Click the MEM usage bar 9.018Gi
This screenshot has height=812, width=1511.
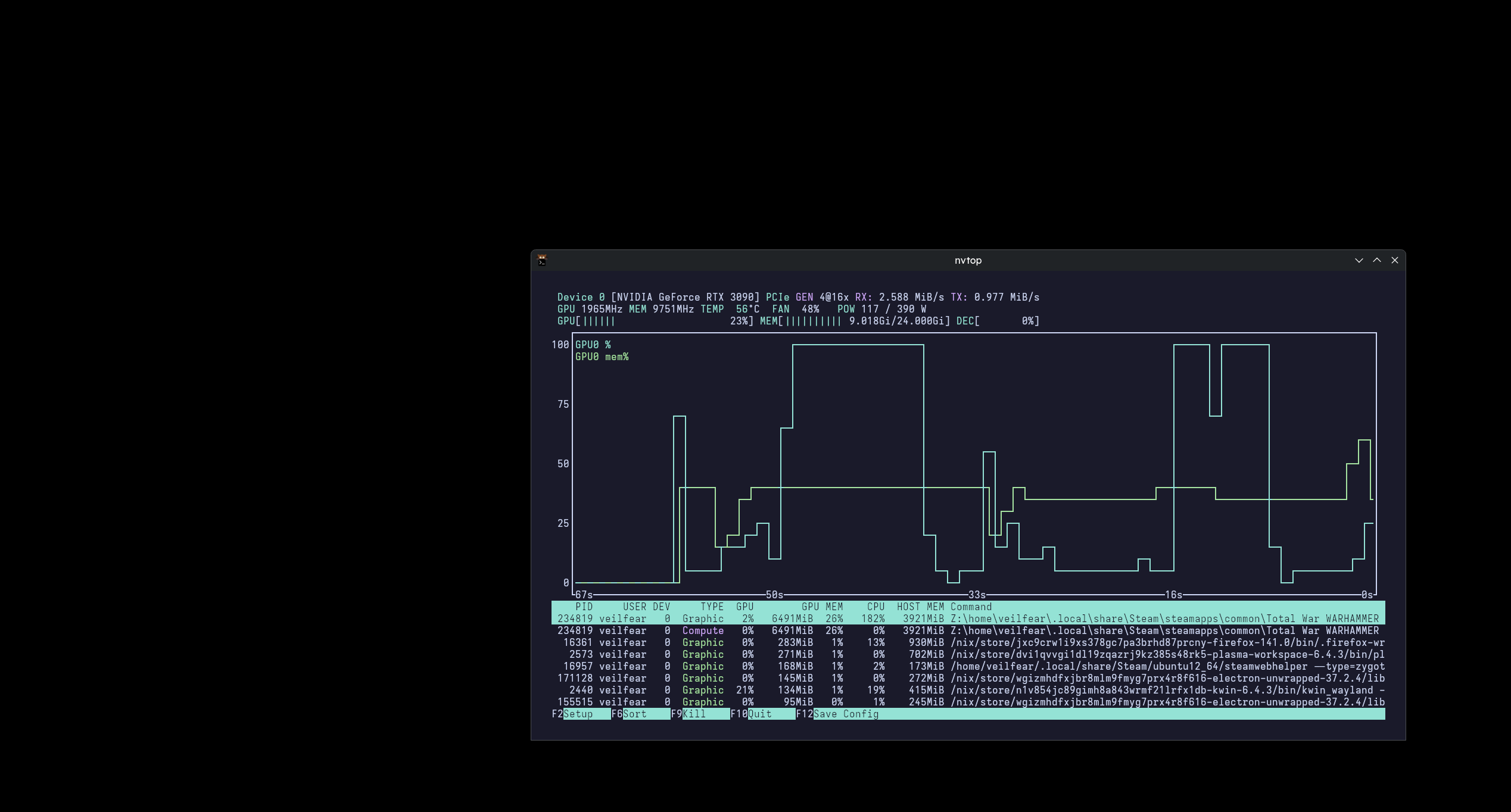coord(855,321)
